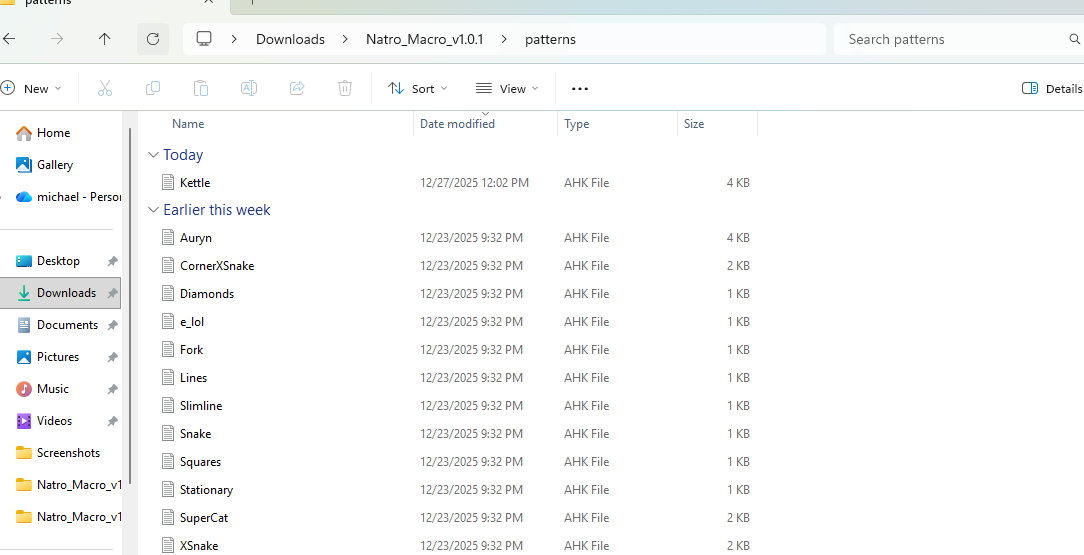The image size is (1084, 555).
Task: Expand chevron before Downloads in address bar
Action: pos(234,39)
